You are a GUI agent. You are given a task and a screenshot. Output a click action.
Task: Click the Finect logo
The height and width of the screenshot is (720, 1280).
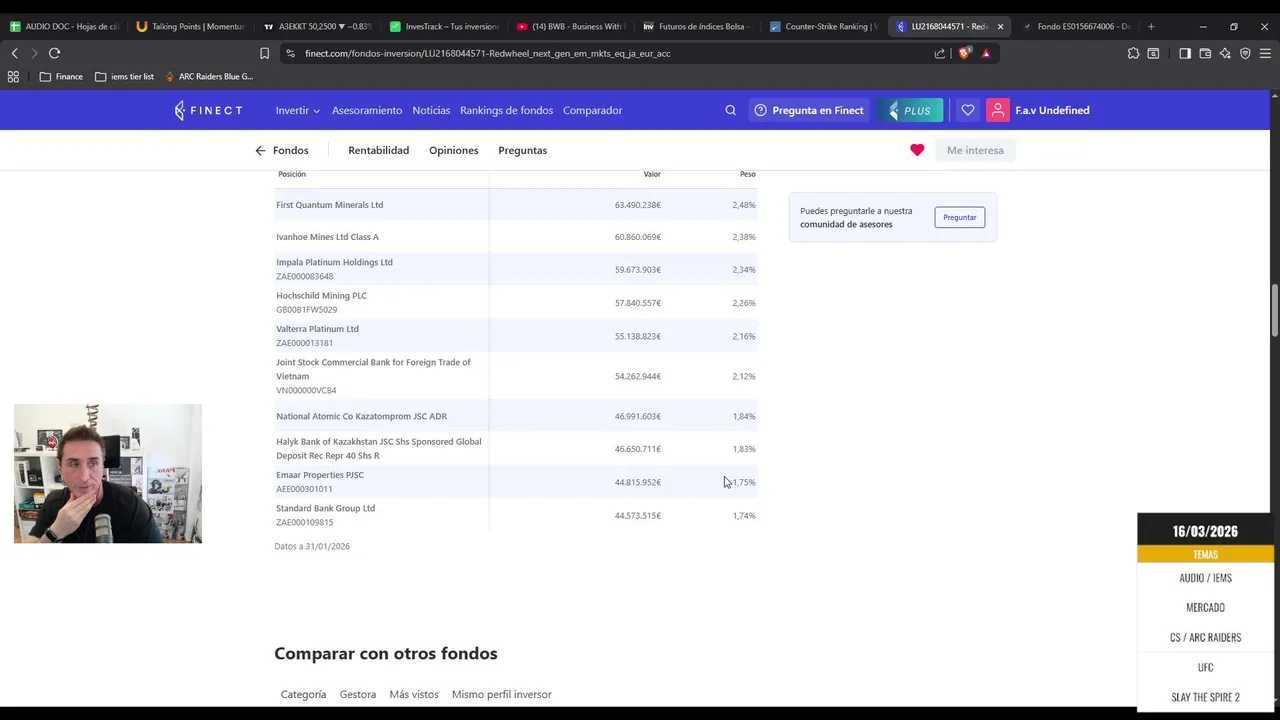(208, 110)
